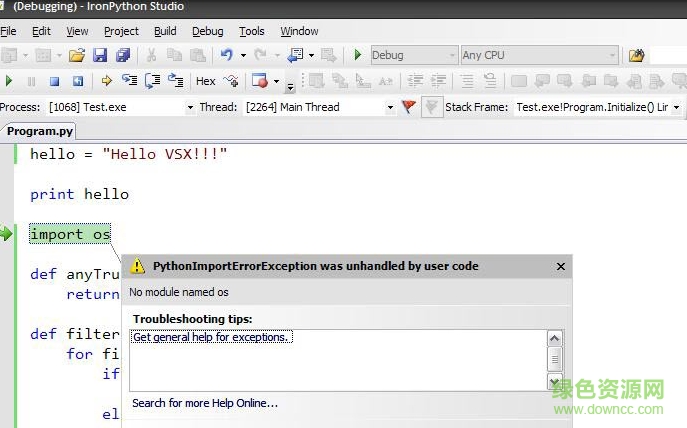Click the Open File folder icon
The width and height of the screenshot is (687, 428).
[x=77, y=55]
